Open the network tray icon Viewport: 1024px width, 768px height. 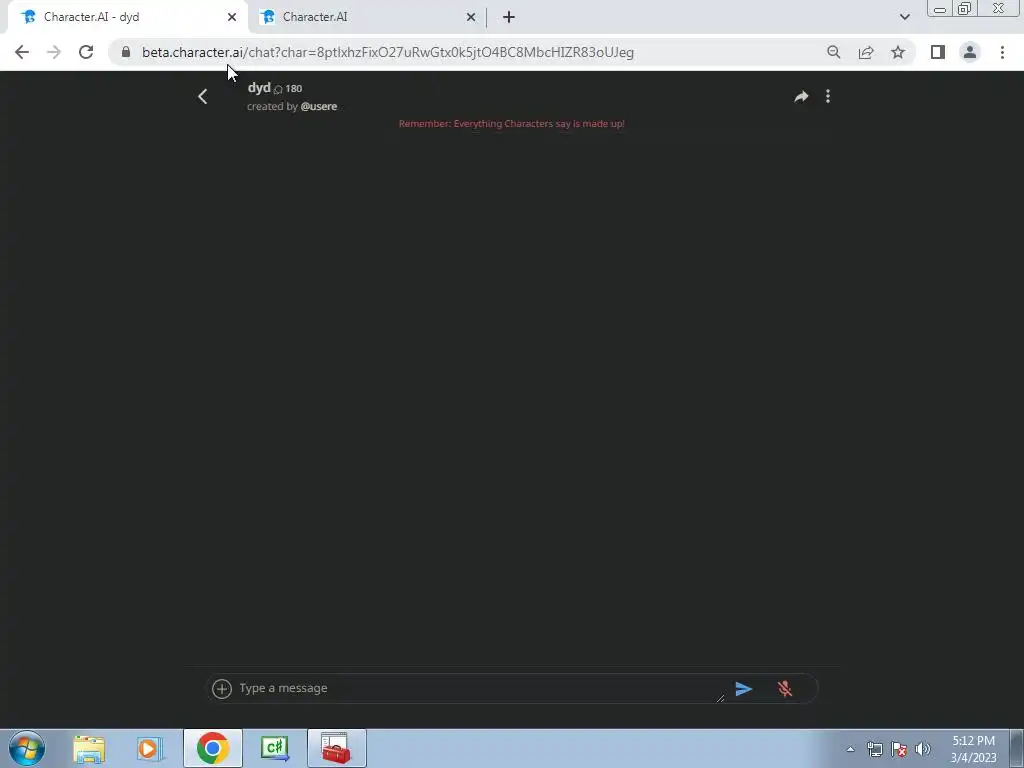point(874,749)
